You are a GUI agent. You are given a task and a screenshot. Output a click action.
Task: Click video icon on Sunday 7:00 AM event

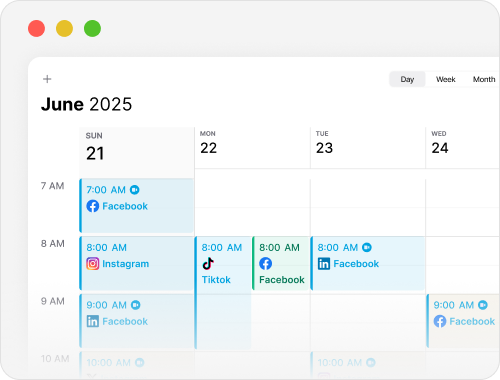point(135,190)
